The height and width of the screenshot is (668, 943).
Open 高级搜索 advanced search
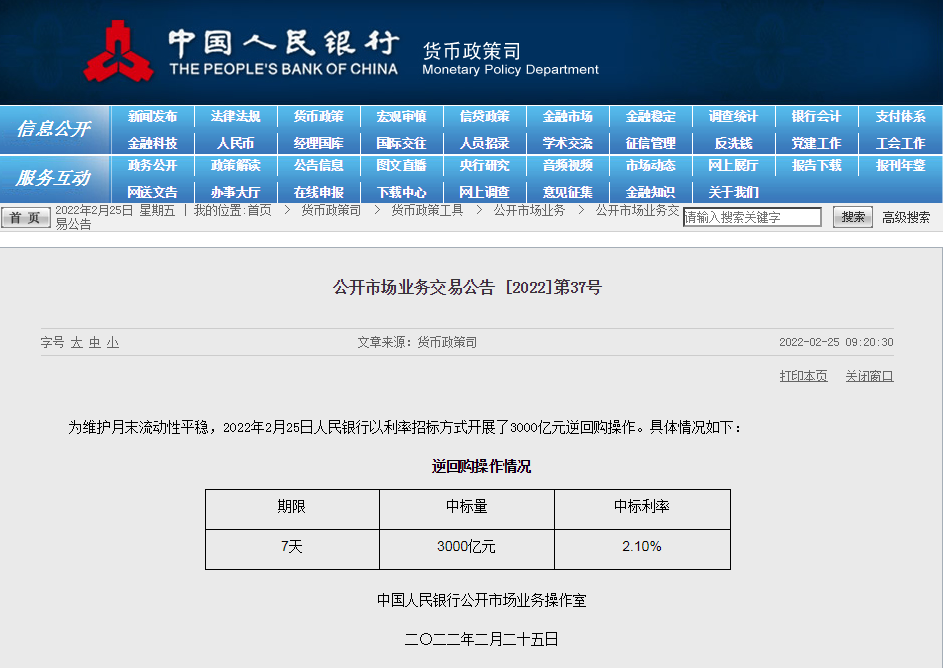click(x=906, y=217)
